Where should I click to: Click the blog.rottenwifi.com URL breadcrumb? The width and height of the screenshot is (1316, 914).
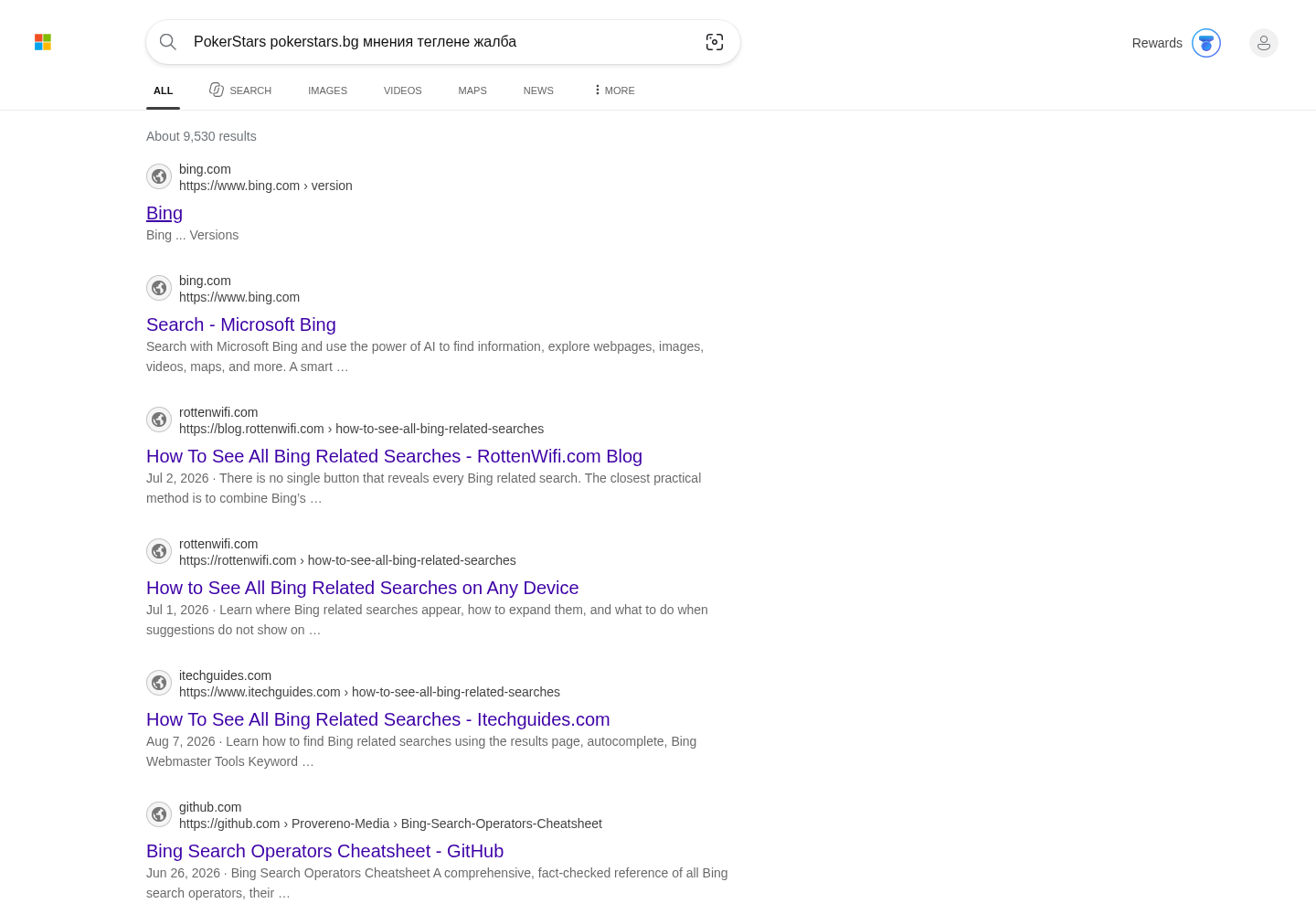tap(361, 429)
